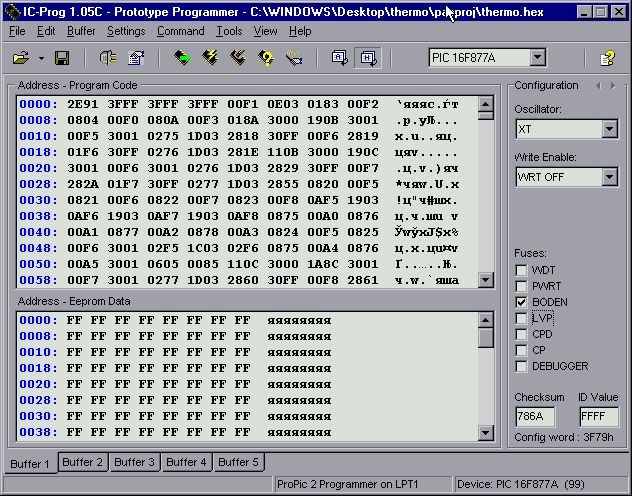Click the Eeprom Data scrollbar up arrow

[486, 320]
